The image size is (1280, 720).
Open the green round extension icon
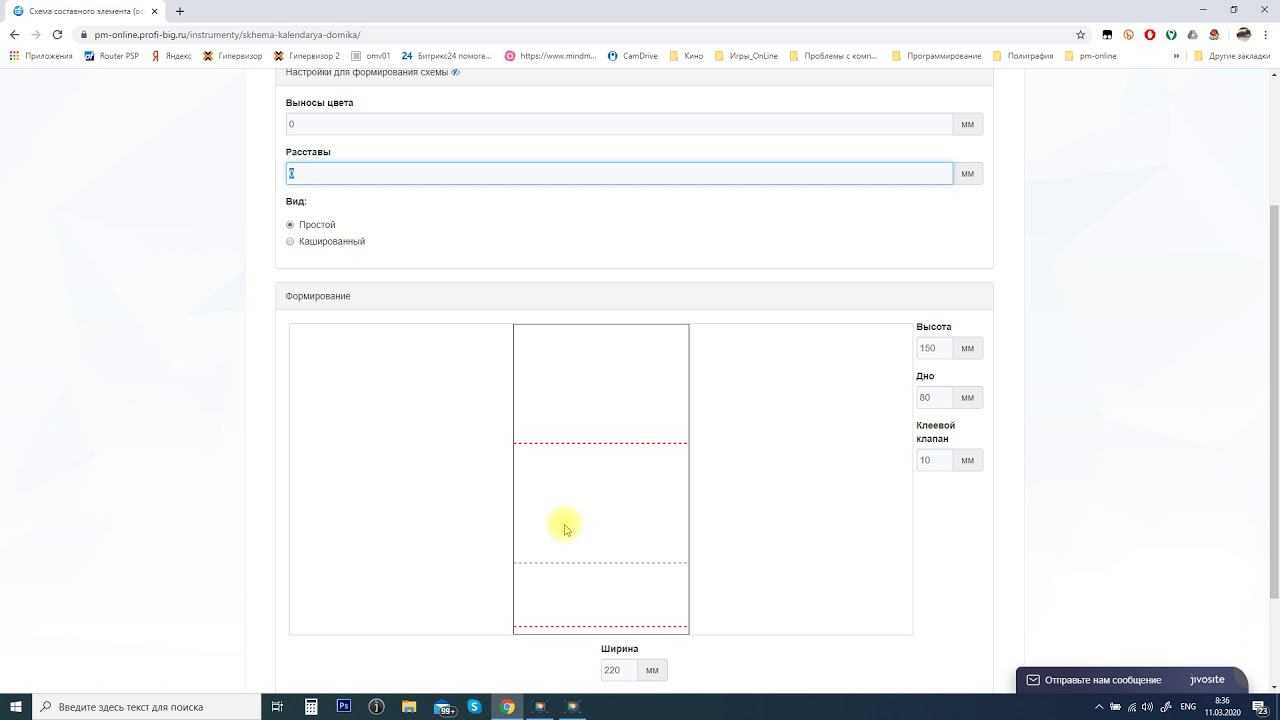point(1171,34)
